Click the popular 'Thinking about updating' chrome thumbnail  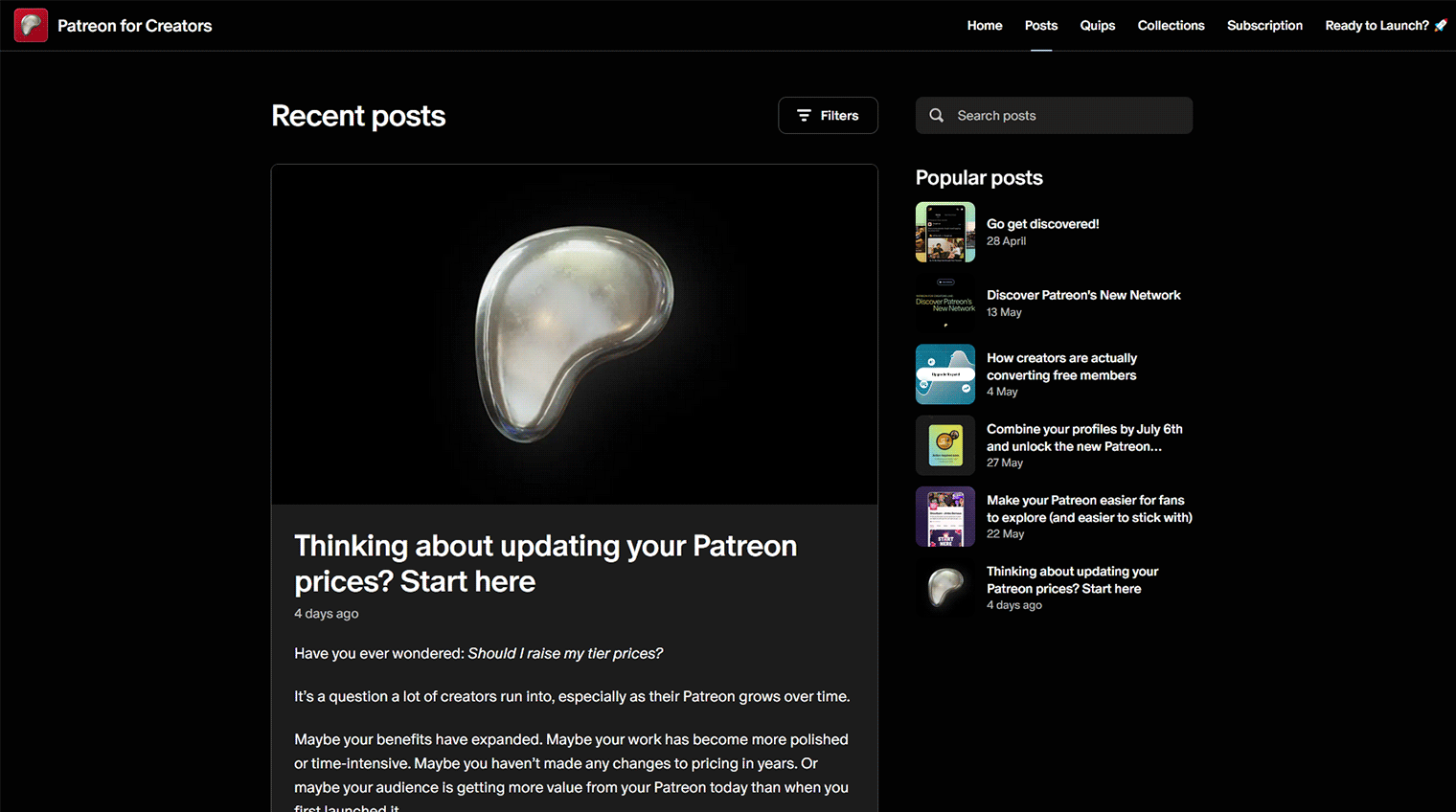click(x=945, y=588)
